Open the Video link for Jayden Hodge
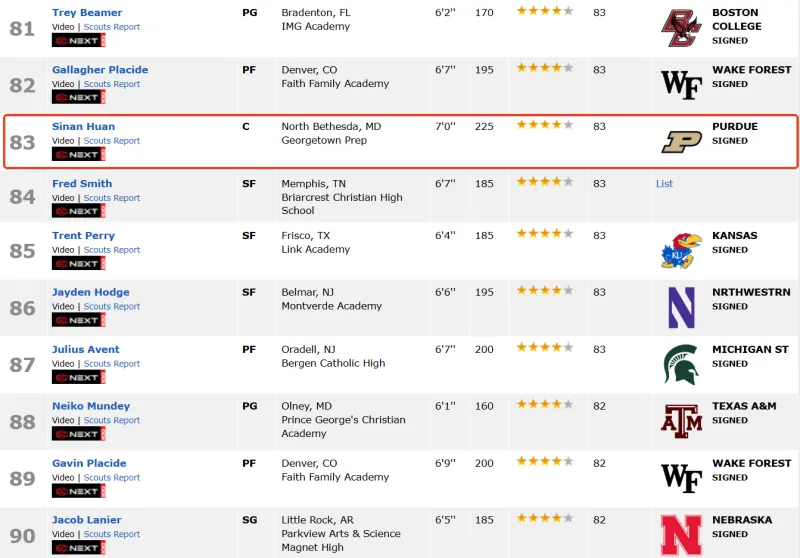 (63, 307)
